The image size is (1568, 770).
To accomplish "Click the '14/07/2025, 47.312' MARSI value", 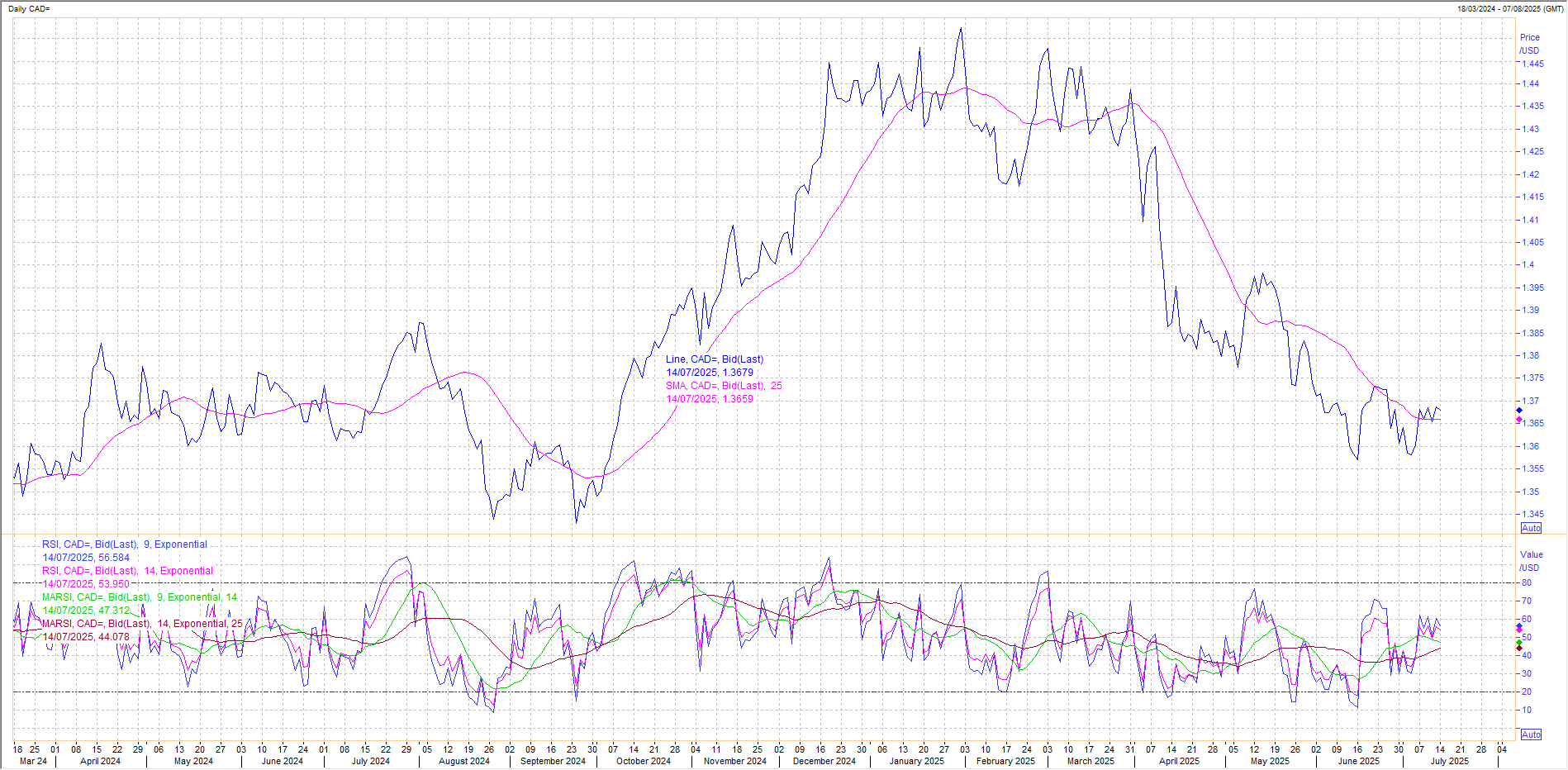I will point(86,611).
